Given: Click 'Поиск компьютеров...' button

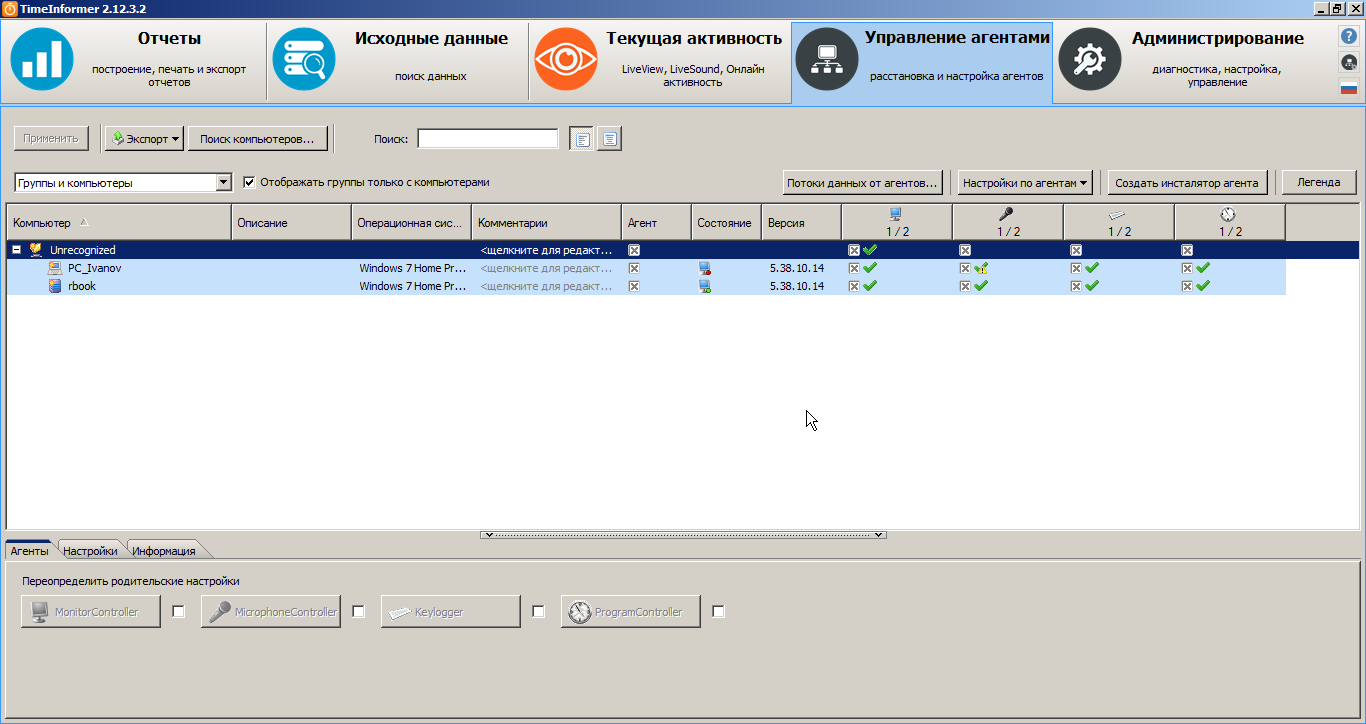Looking at the screenshot, I should [x=257, y=139].
